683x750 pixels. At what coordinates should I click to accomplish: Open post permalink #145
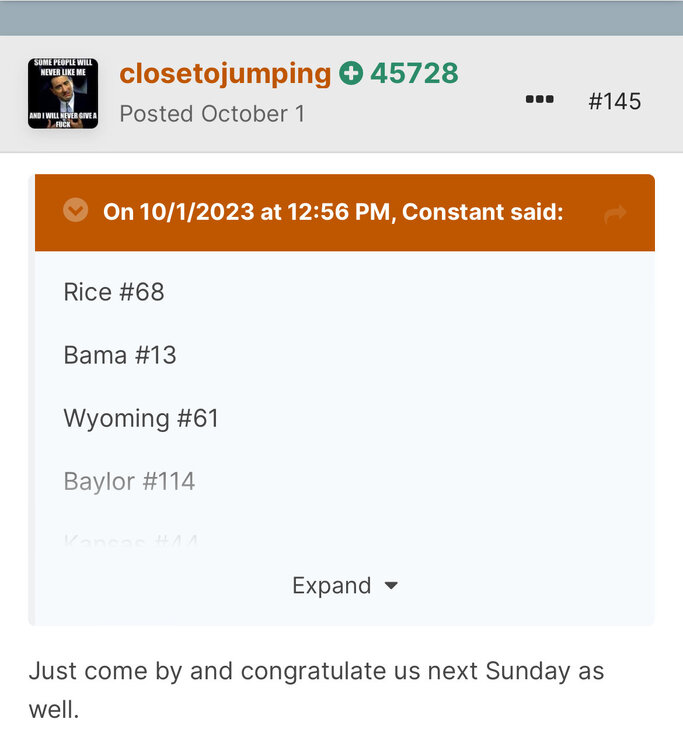click(x=614, y=101)
